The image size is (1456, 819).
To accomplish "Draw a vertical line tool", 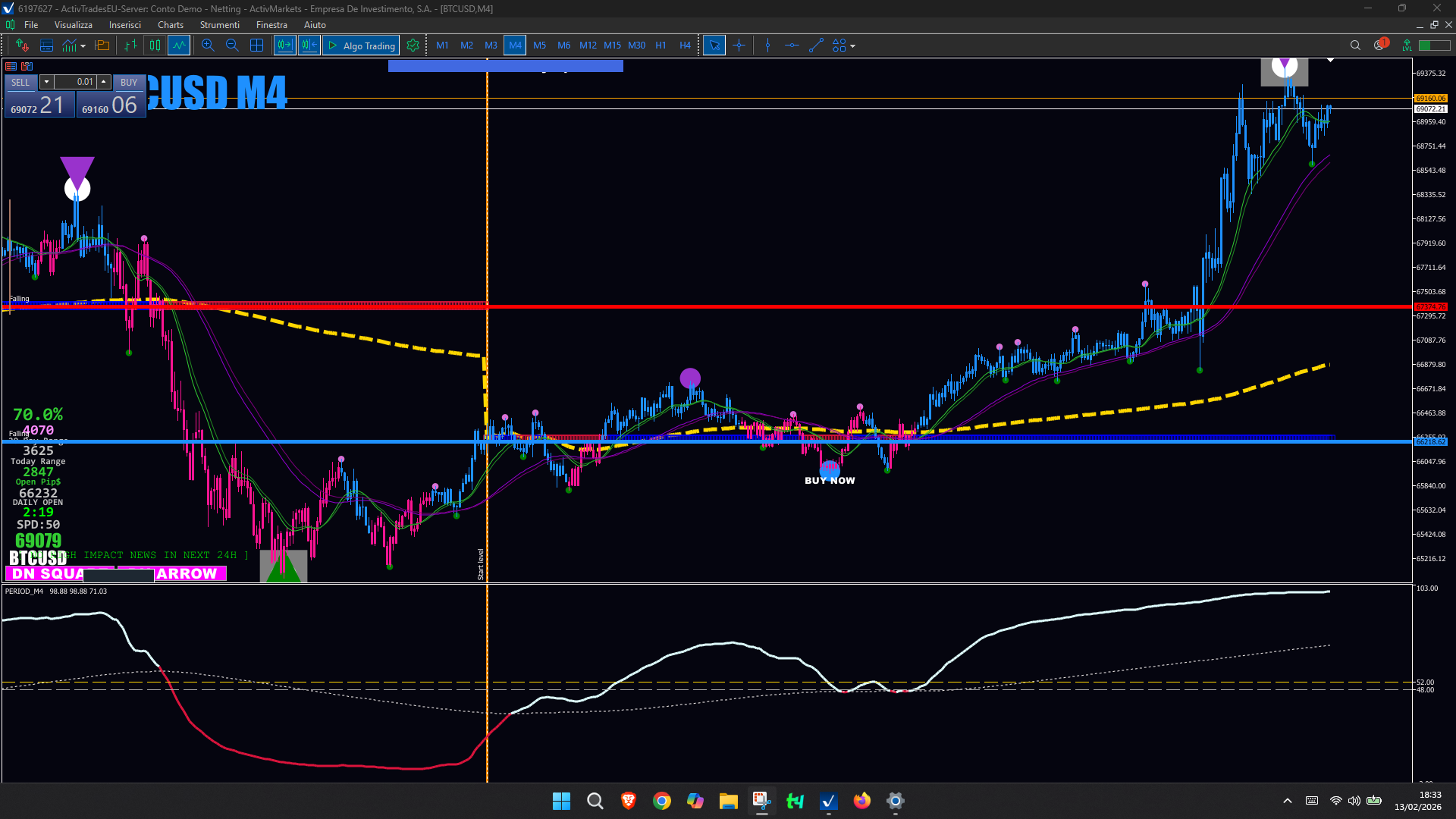I will tap(767, 45).
